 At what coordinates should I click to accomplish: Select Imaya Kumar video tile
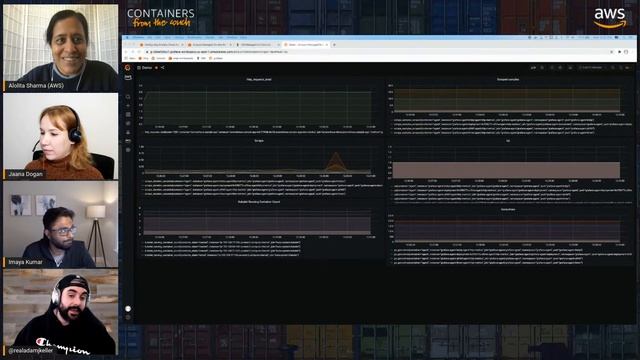[x=60, y=224]
